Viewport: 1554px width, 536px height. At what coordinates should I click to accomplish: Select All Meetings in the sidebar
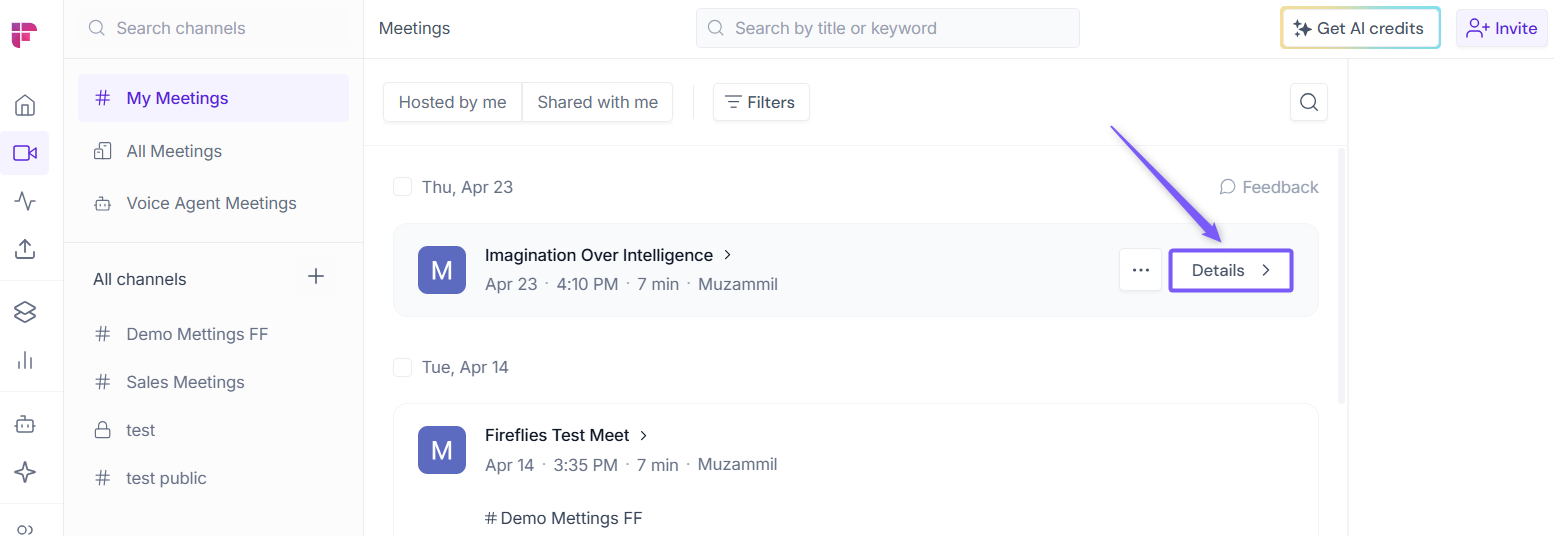pos(174,151)
